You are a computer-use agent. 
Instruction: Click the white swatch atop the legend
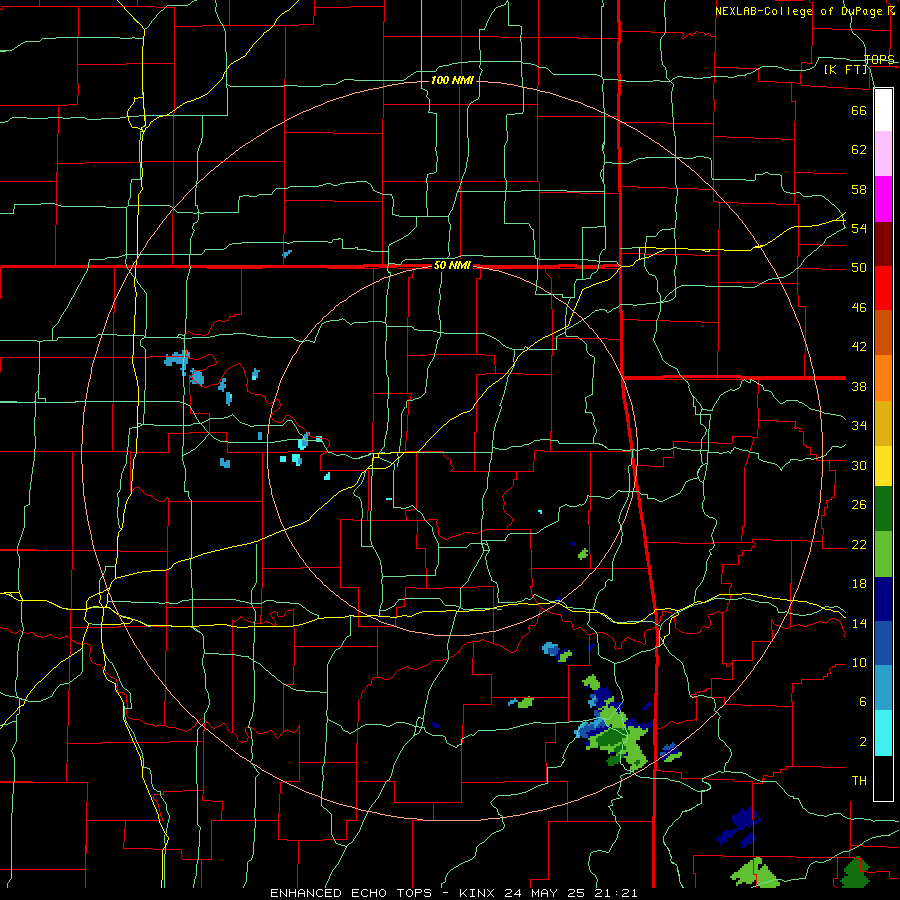click(x=883, y=110)
